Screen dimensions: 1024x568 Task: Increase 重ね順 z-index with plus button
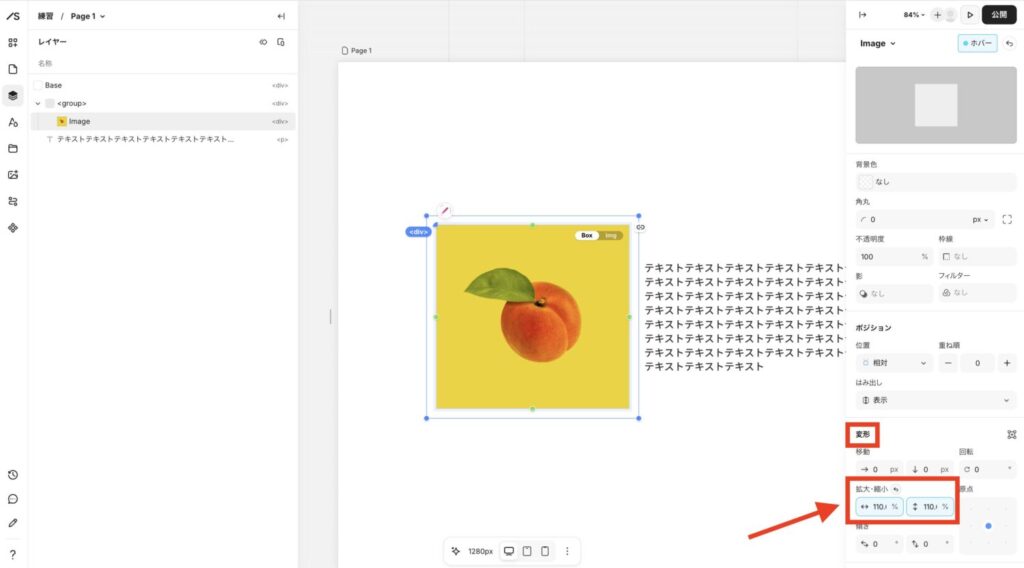tap(1006, 363)
